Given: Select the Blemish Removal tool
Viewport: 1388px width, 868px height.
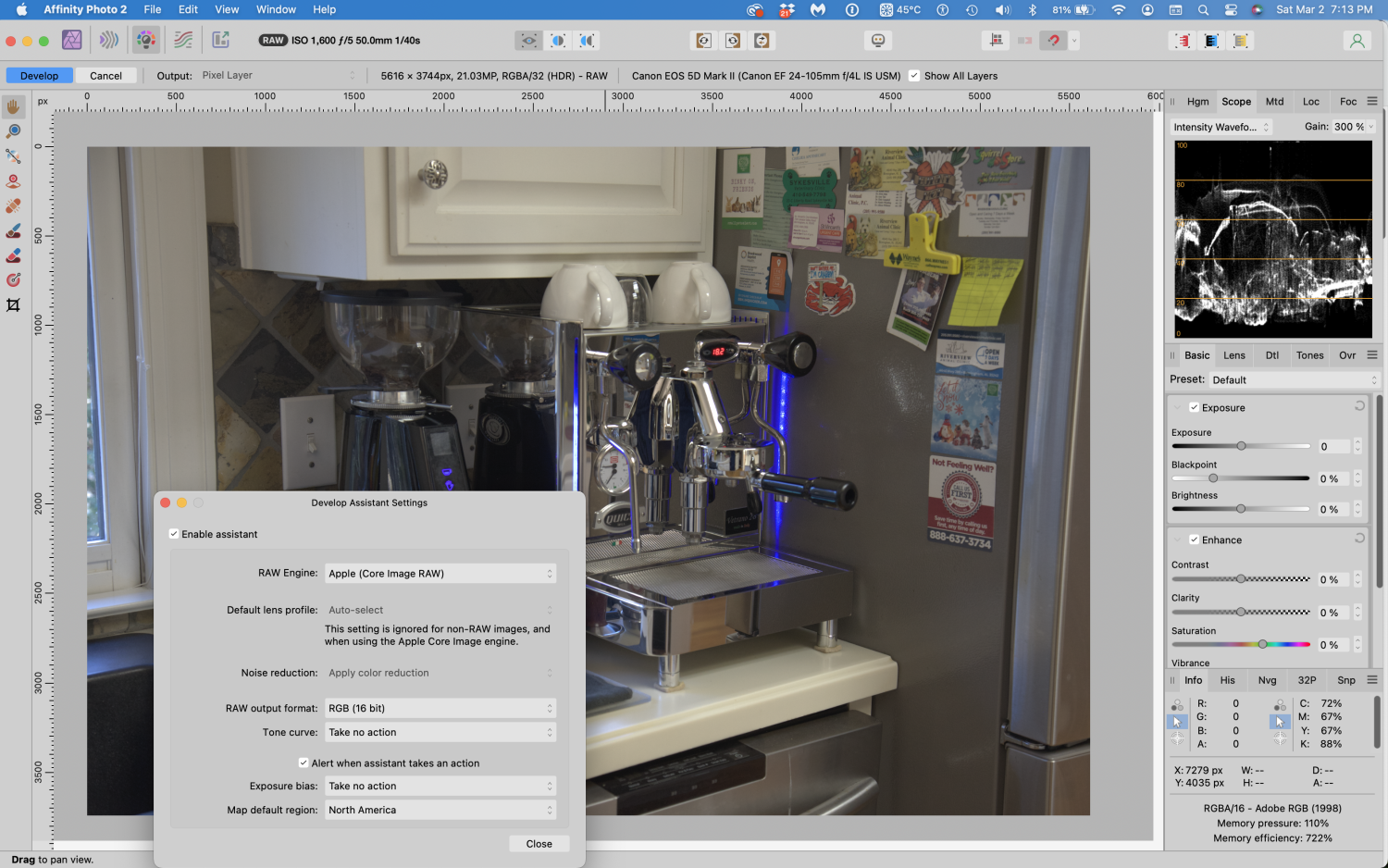Looking at the screenshot, I should [x=13, y=205].
